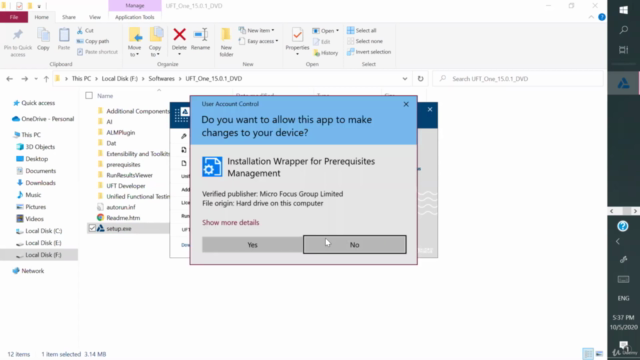Close the User Account Control dialog
The width and height of the screenshot is (640, 360).
(x=406, y=104)
